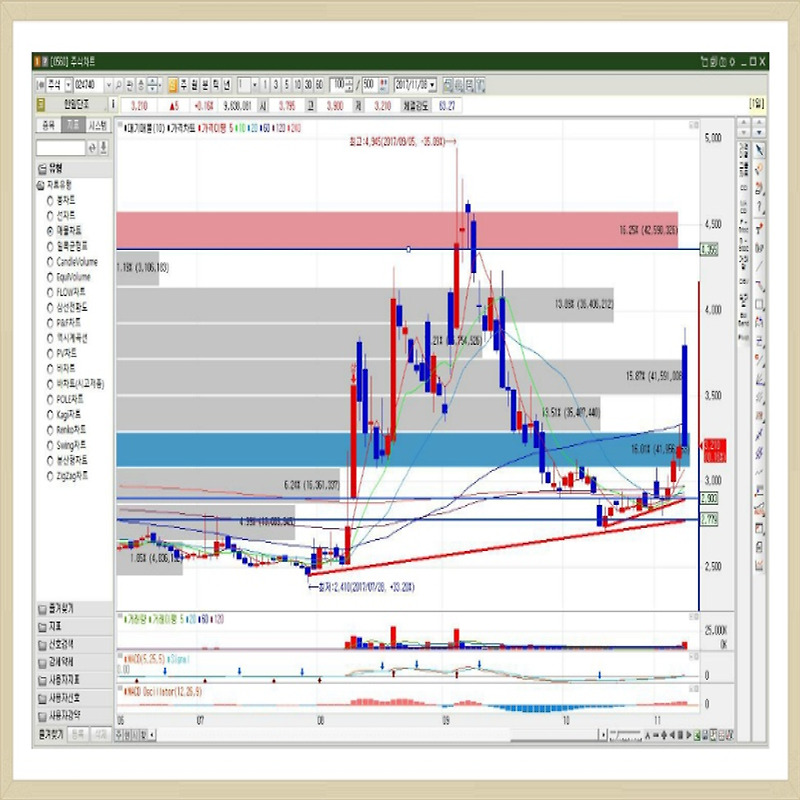Collapse the 유형 section header
The height and width of the screenshot is (800, 800).
pos(74,168)
